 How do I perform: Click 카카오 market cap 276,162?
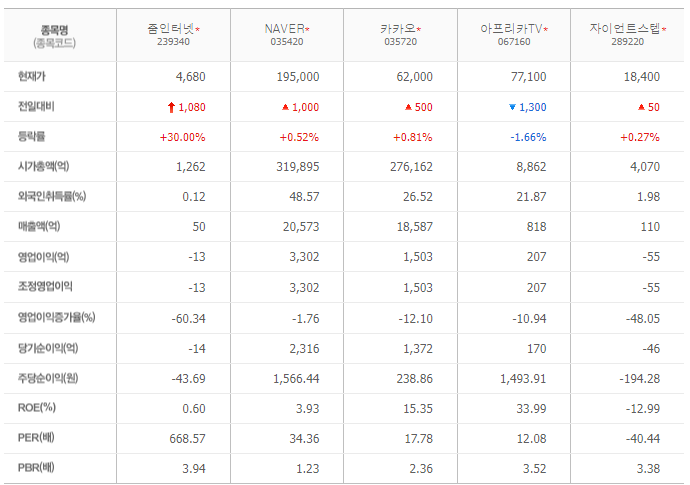(411, 167)
